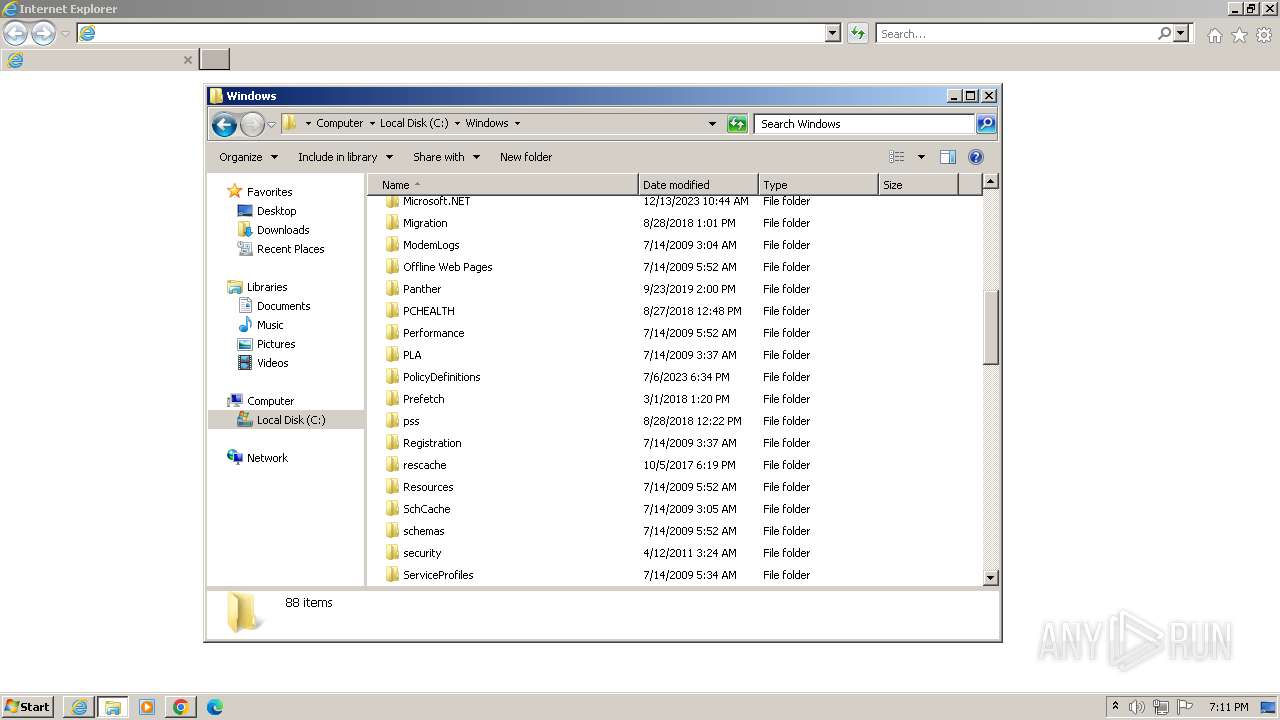Select the Performance folder icon
Viewport: 1280px width, 720px height.
392,333
